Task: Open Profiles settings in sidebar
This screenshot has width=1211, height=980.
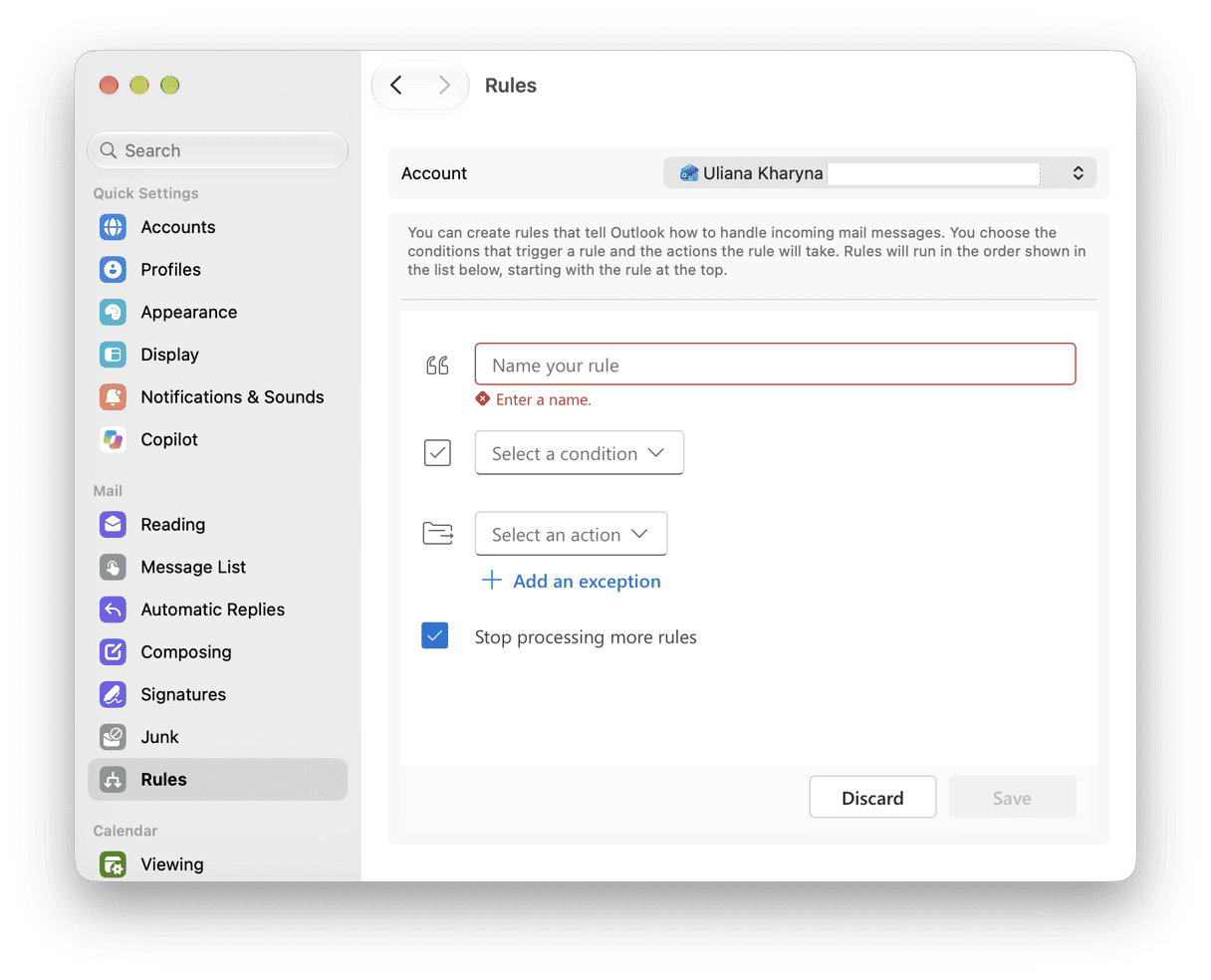Action: tap(217, 270)
